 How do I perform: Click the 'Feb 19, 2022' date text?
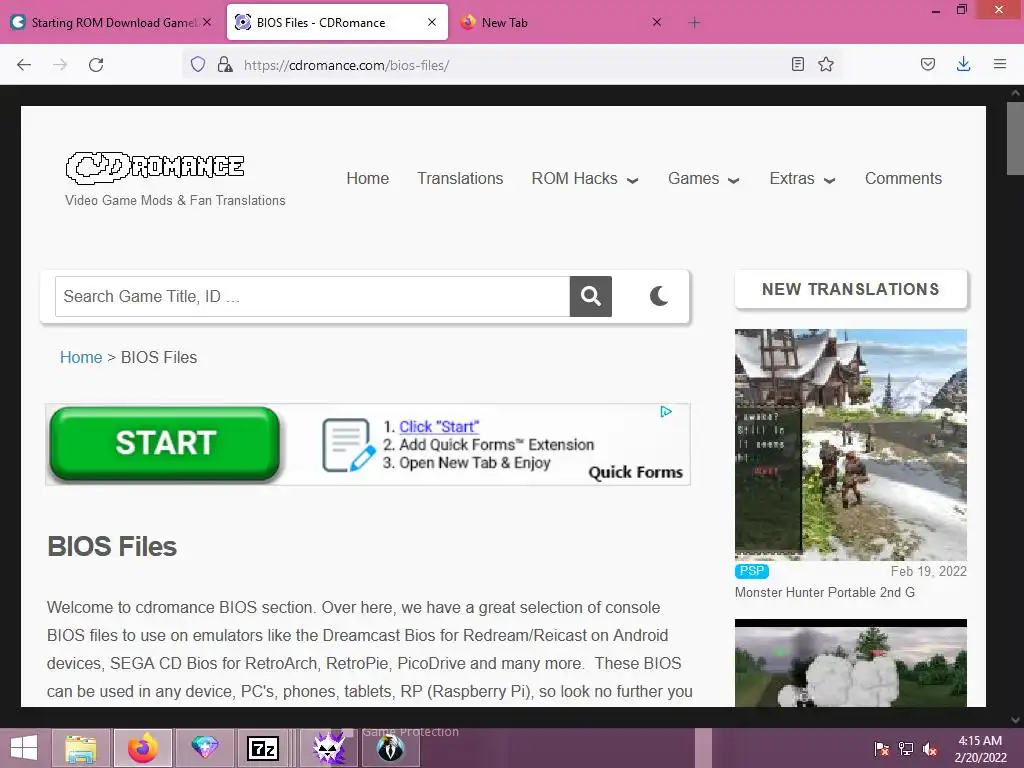[x=928, y=571]
